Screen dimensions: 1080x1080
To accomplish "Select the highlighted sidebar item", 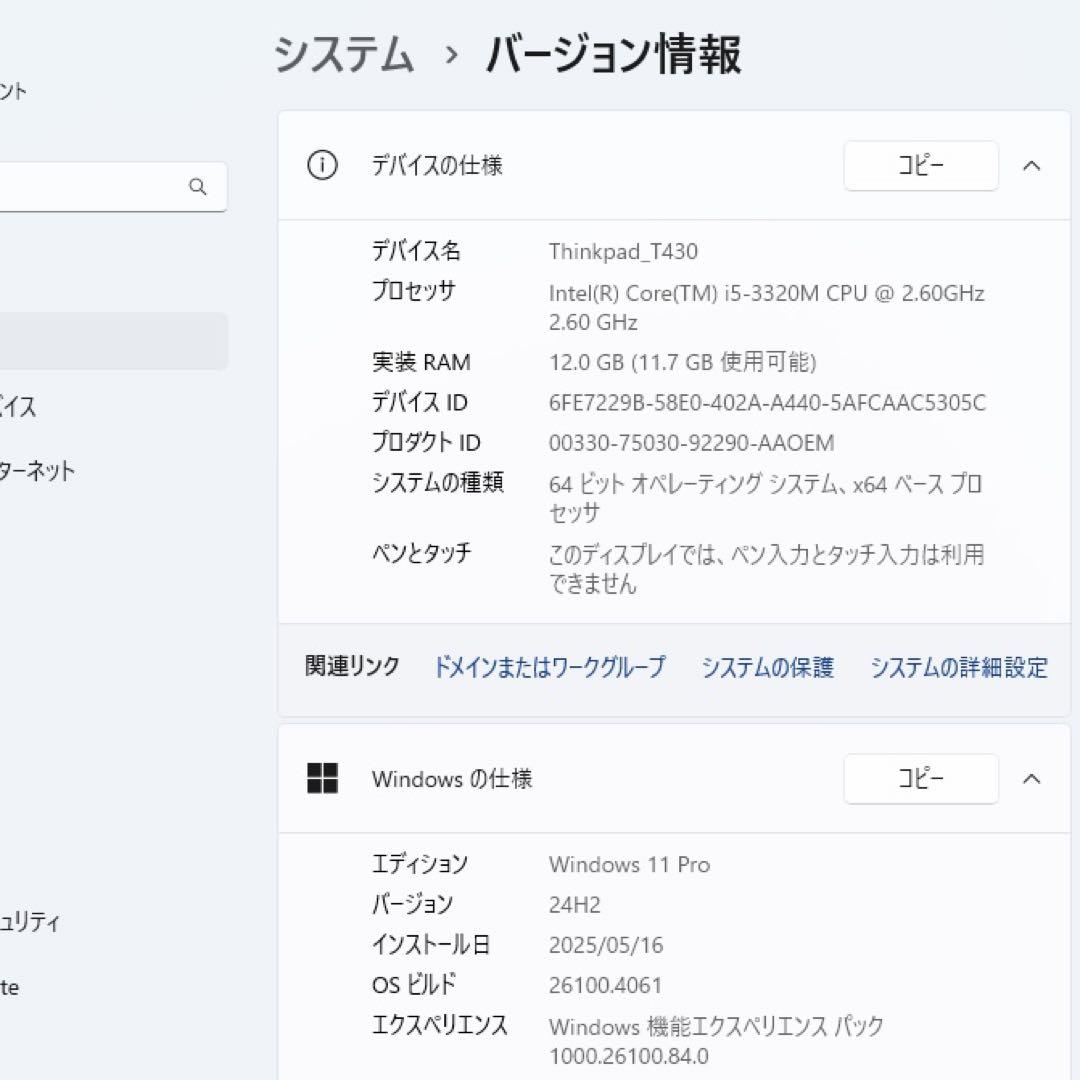I will (112, 341).
